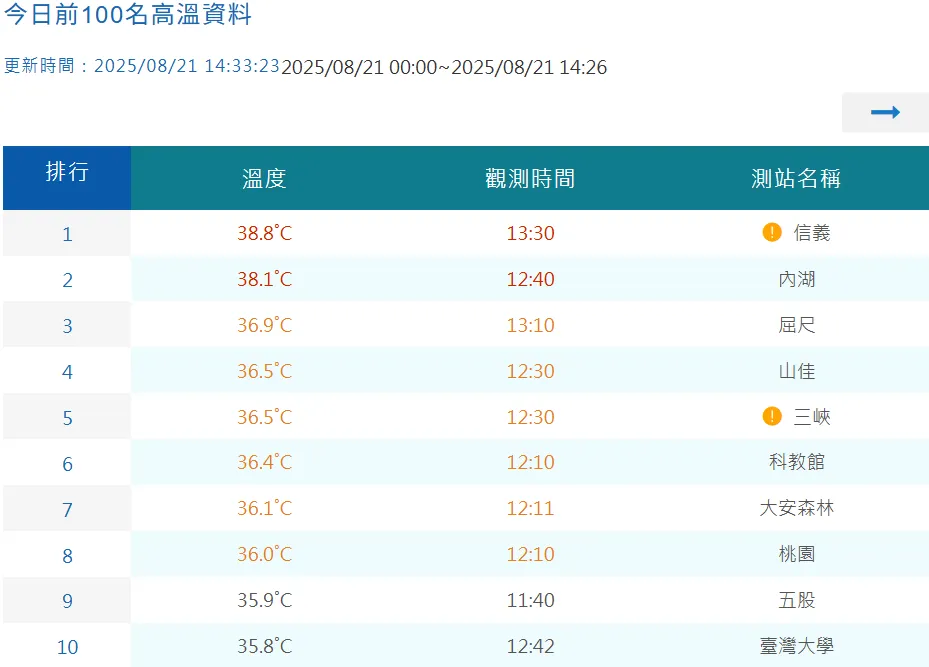Image resolution: width=929 pixels, height=667 pixels.
Task: Click rank number 6
Action: [67, 464]
